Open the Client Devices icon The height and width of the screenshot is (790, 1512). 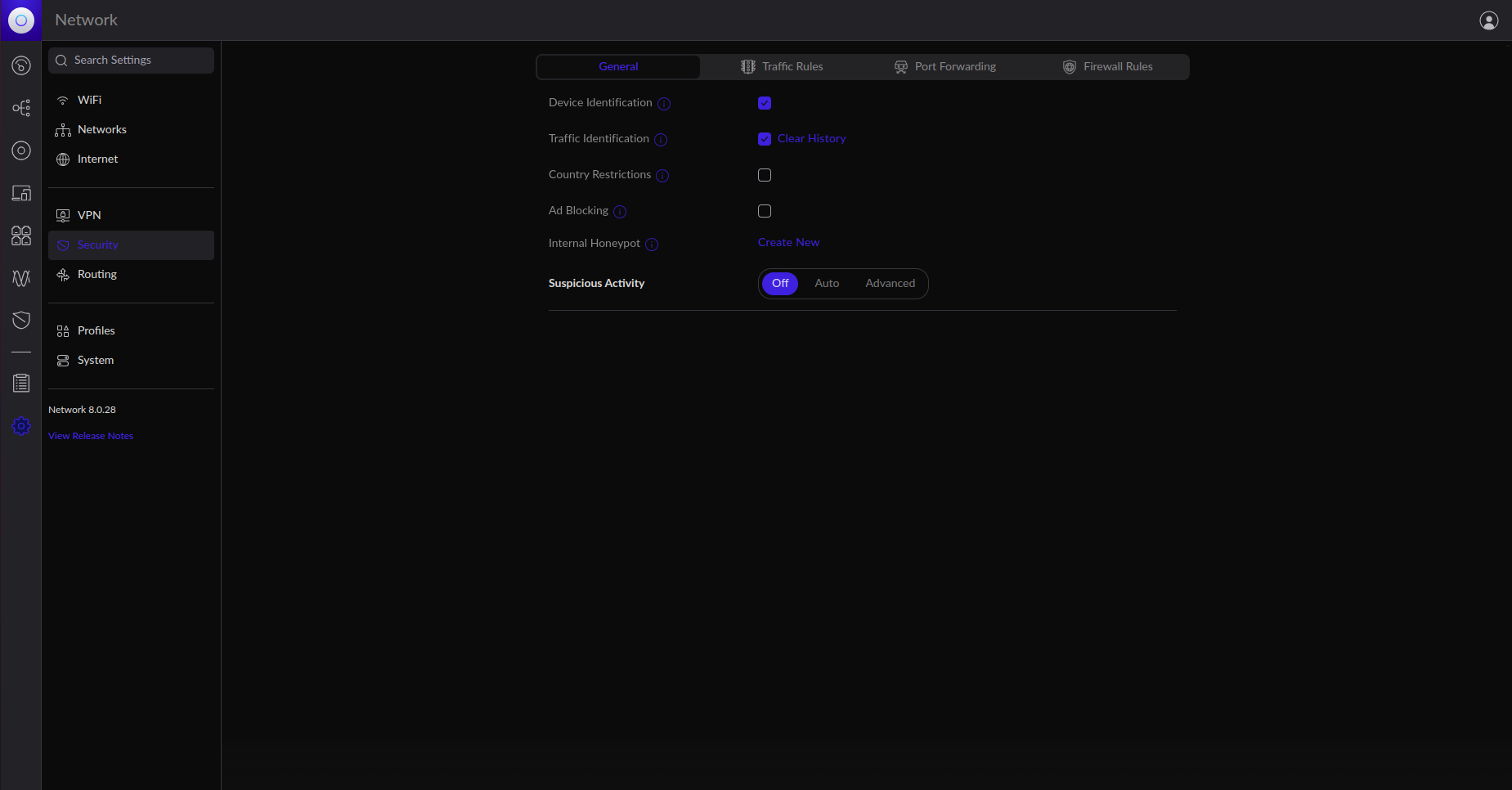click(21, 193)
